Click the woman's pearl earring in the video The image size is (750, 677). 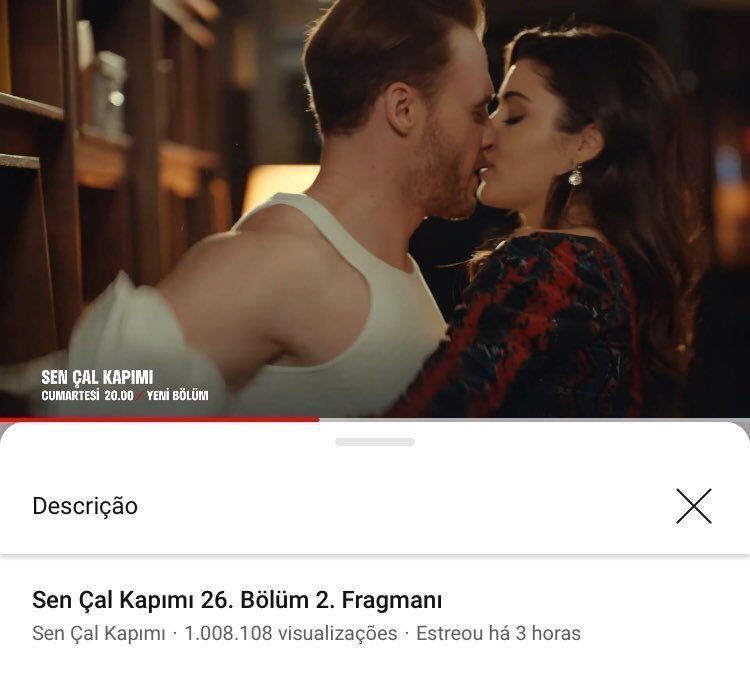[575, 177]
